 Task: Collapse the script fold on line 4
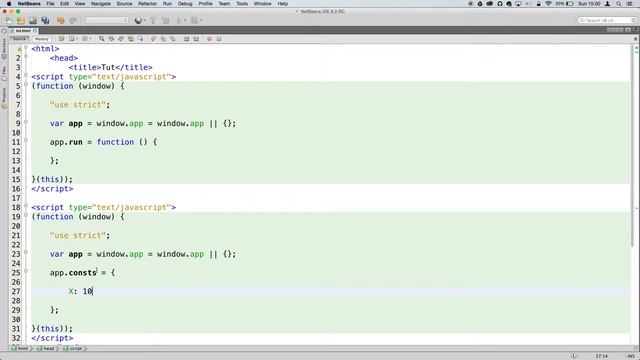26,76
